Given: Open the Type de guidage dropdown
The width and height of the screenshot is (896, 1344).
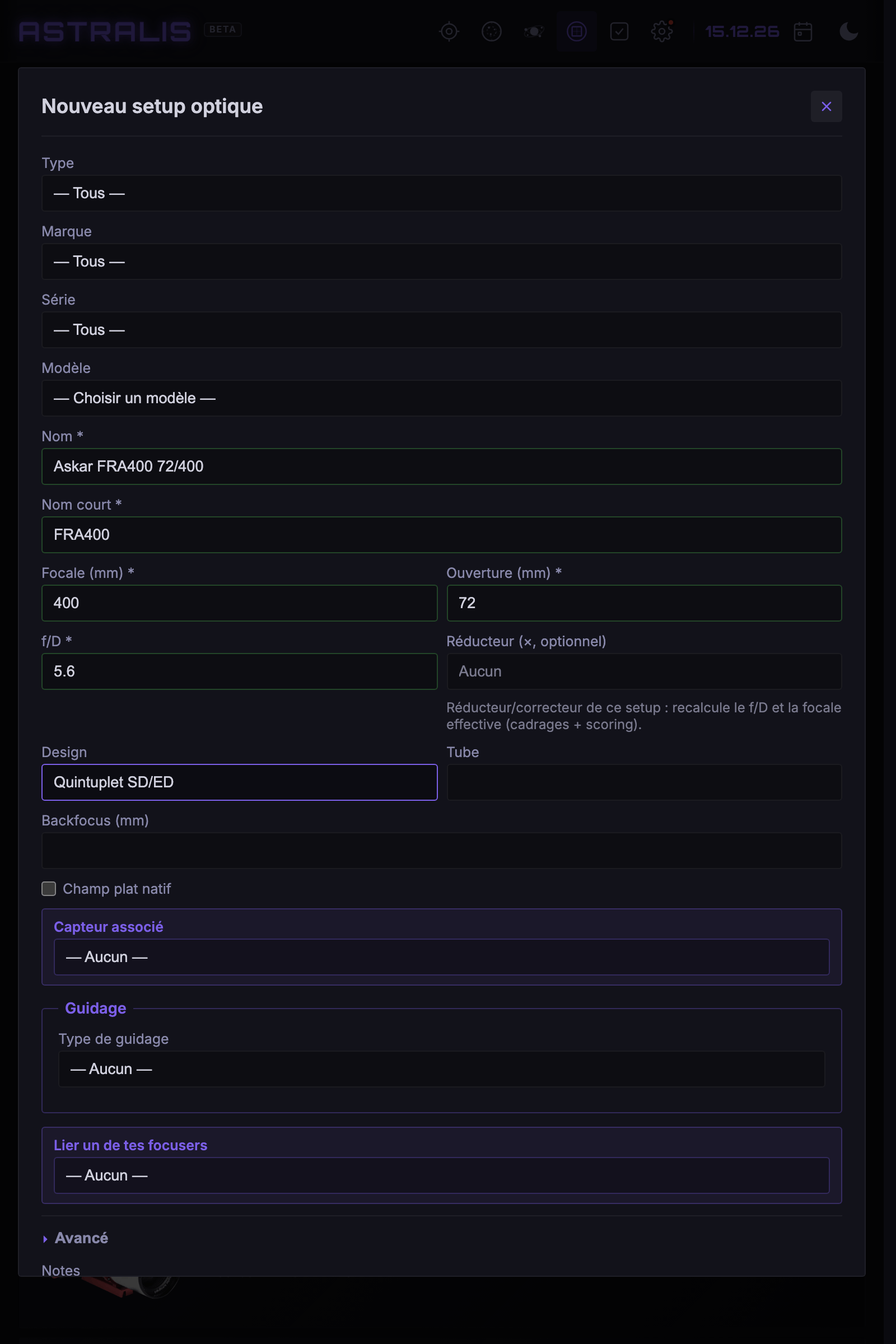Looking at the screenshot, I should click(x=441, y=1069).
